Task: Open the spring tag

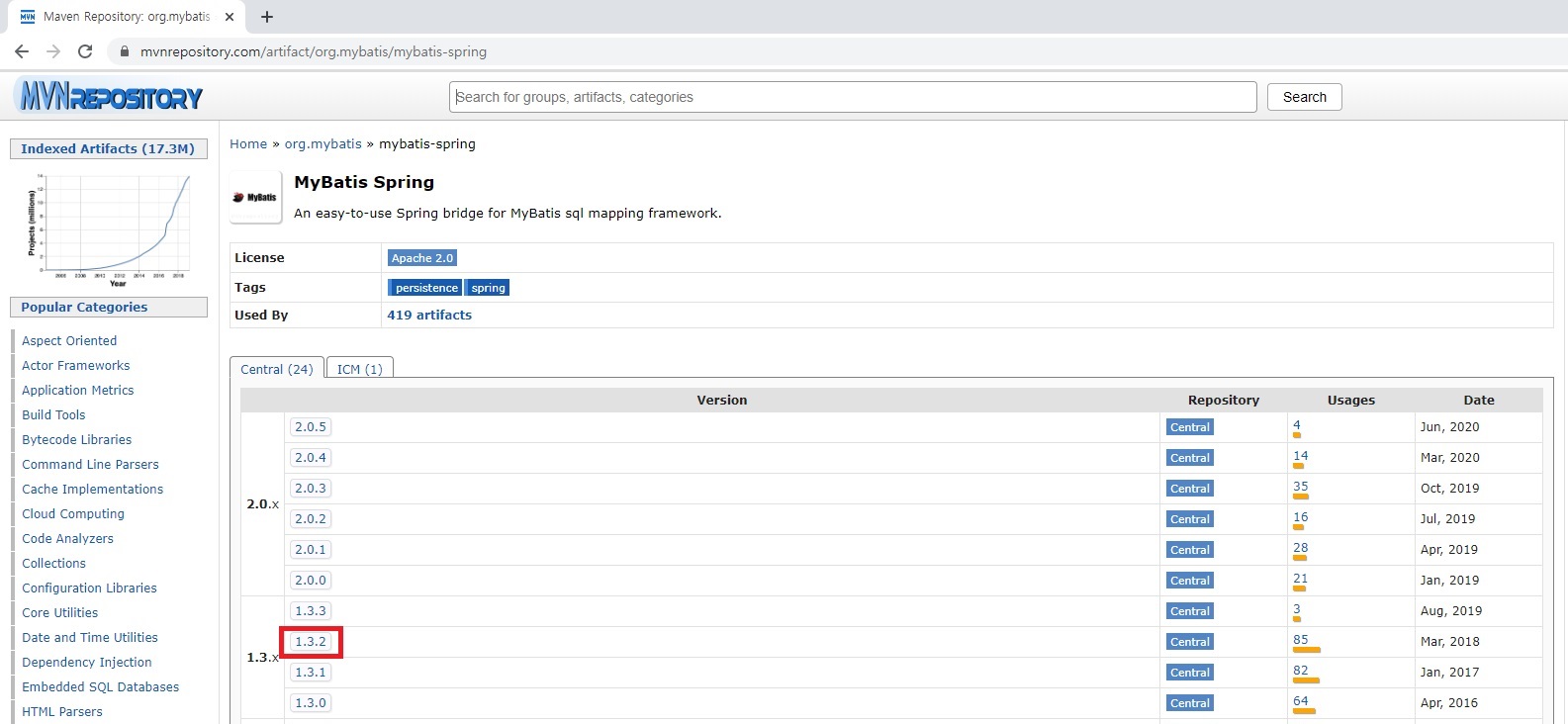Action: click(x=488, y=288)
